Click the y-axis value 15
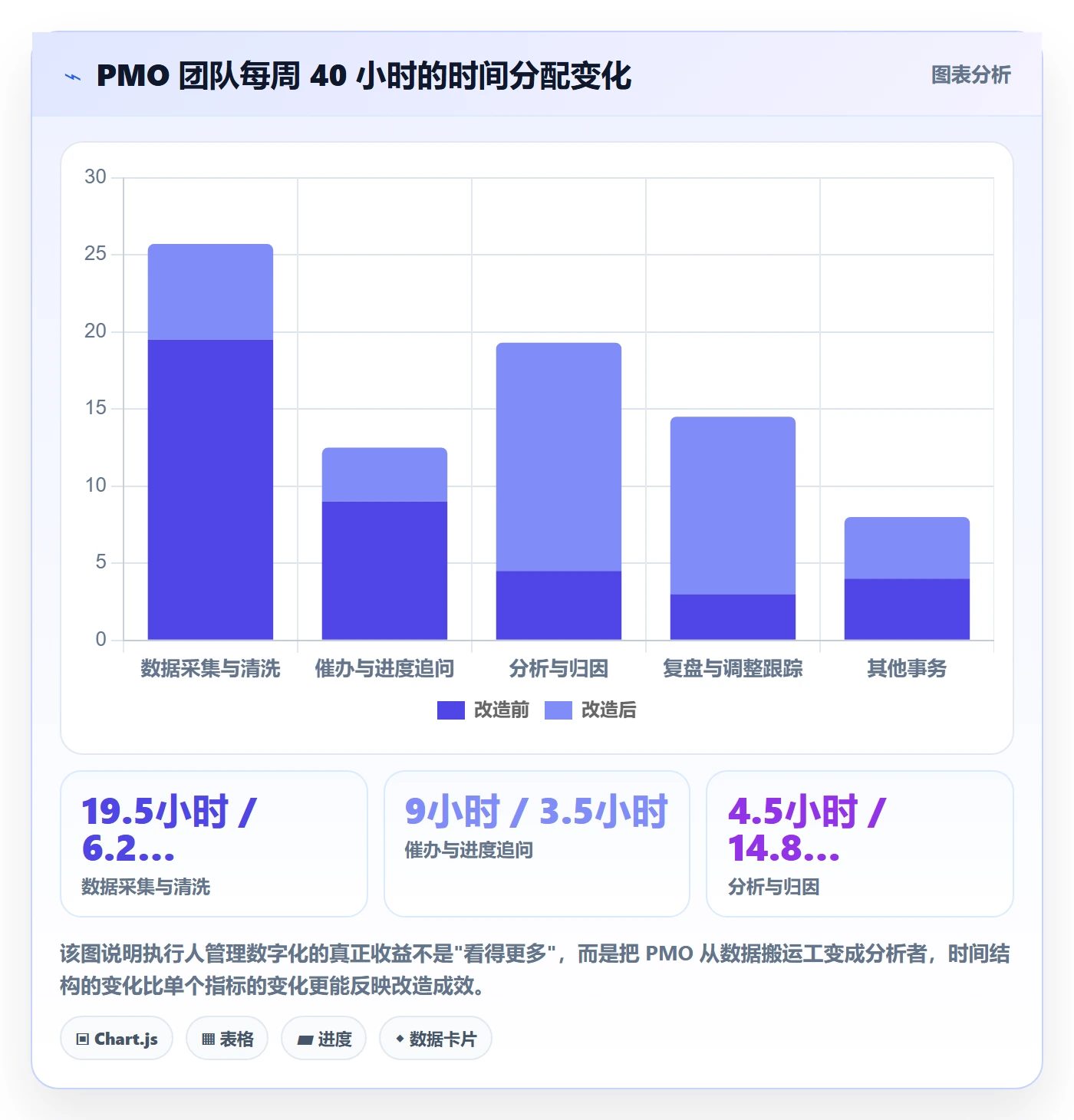This screenshot has width=1074, height=1120. pos(95,408)
